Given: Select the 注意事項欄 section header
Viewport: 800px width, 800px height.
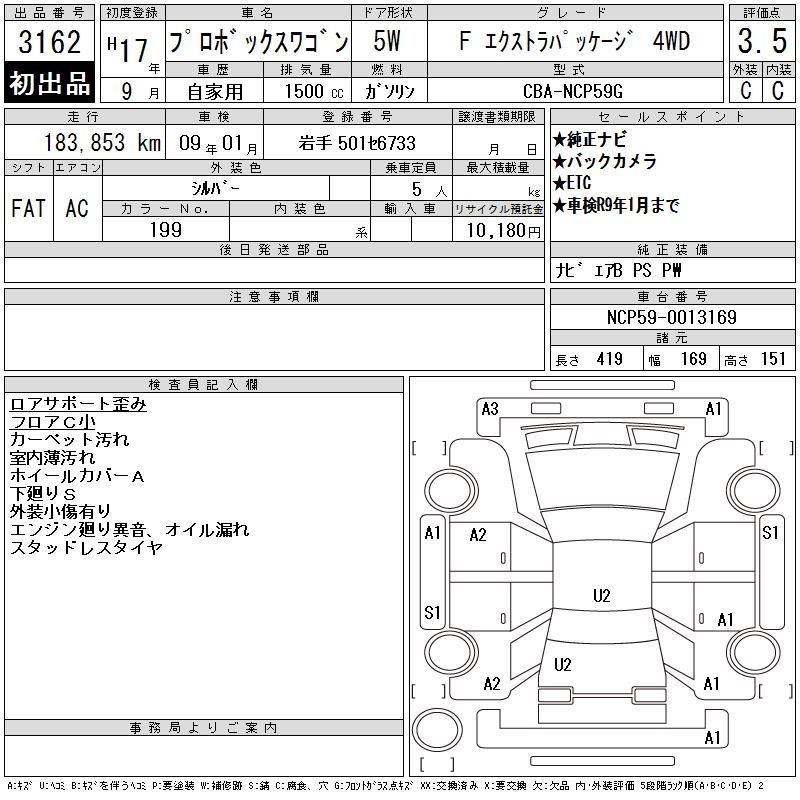Looking at the screenshot, I should (274, 297).
